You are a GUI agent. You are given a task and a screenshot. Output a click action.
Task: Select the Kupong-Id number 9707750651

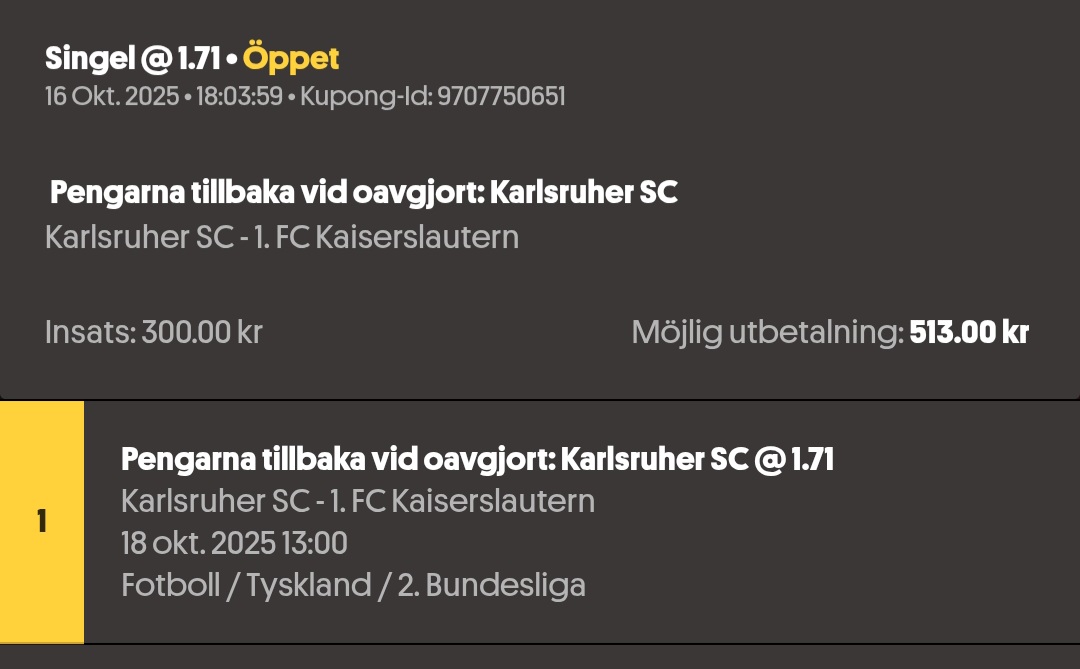[x=501, y=97]
